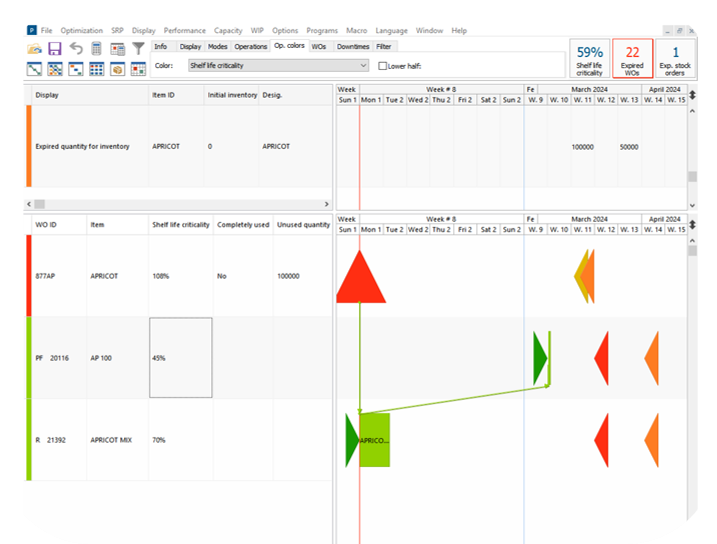Click the up/down expander beside the upper timeline
This screenshot has width=717, height=544.
(692, 95)
